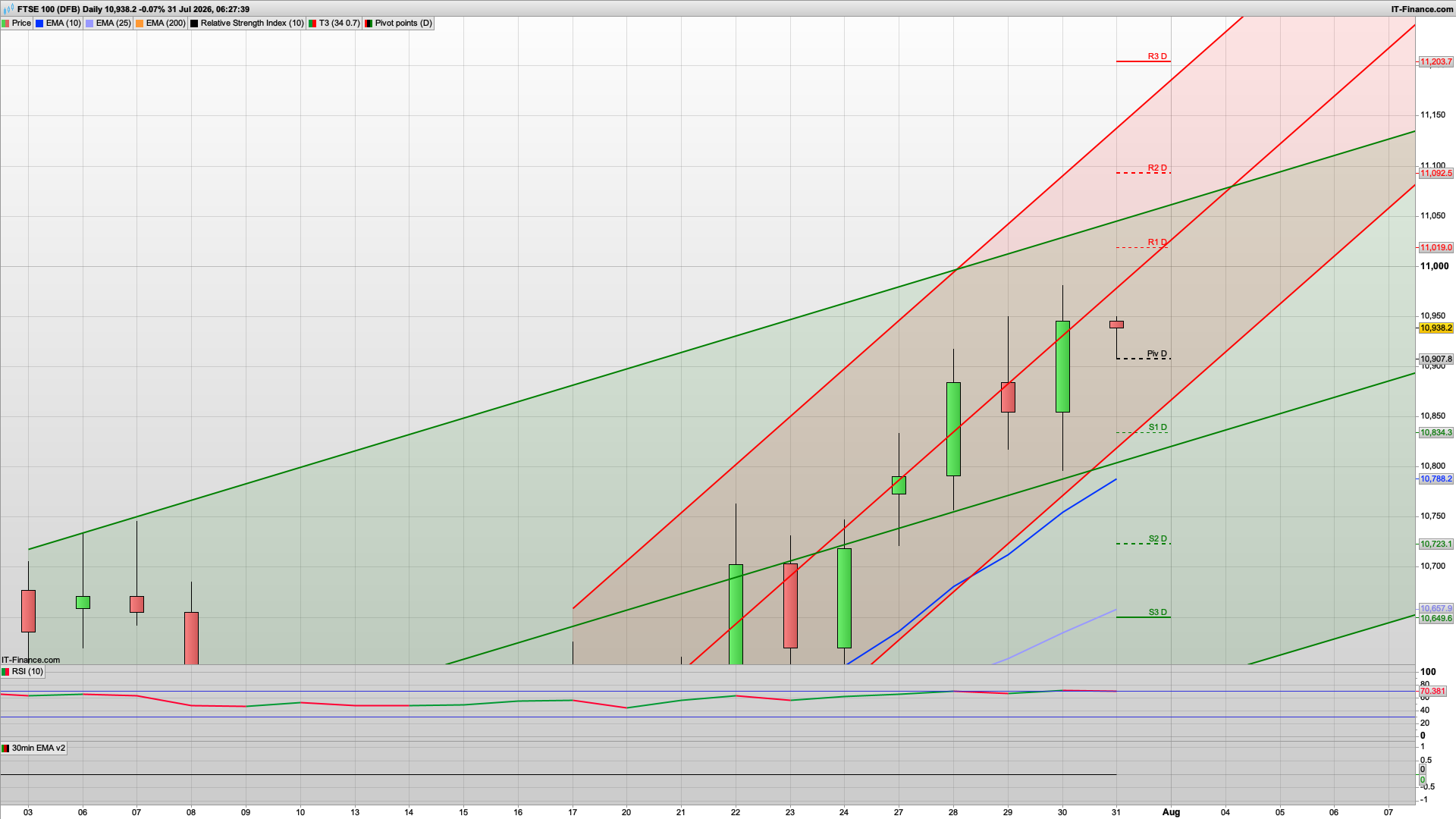Click date 17 on the time axis
Image resolution: width=1456 pixels, height=819 pixels.
[x=573, y=812]
